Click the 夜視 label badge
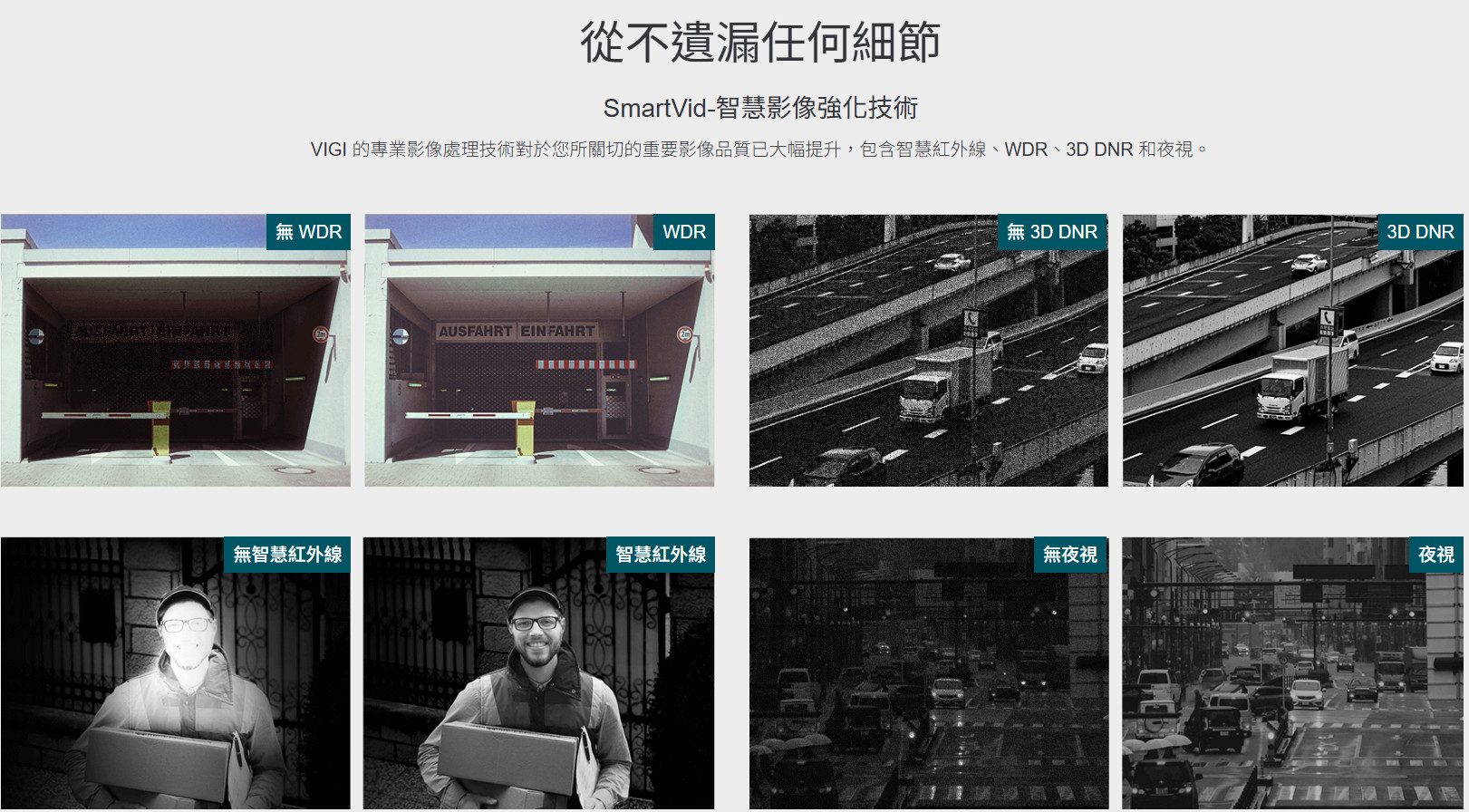Image resolution: width=1469 pixels, height=812 pixels. 1436,555
